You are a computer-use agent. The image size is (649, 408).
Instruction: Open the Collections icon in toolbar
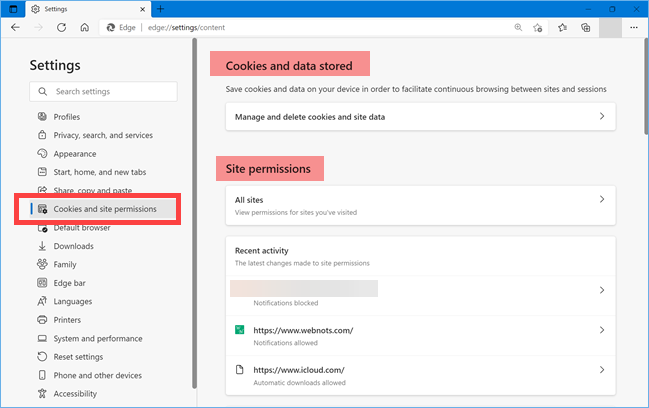pyautogui.click(x=588, y=28)
